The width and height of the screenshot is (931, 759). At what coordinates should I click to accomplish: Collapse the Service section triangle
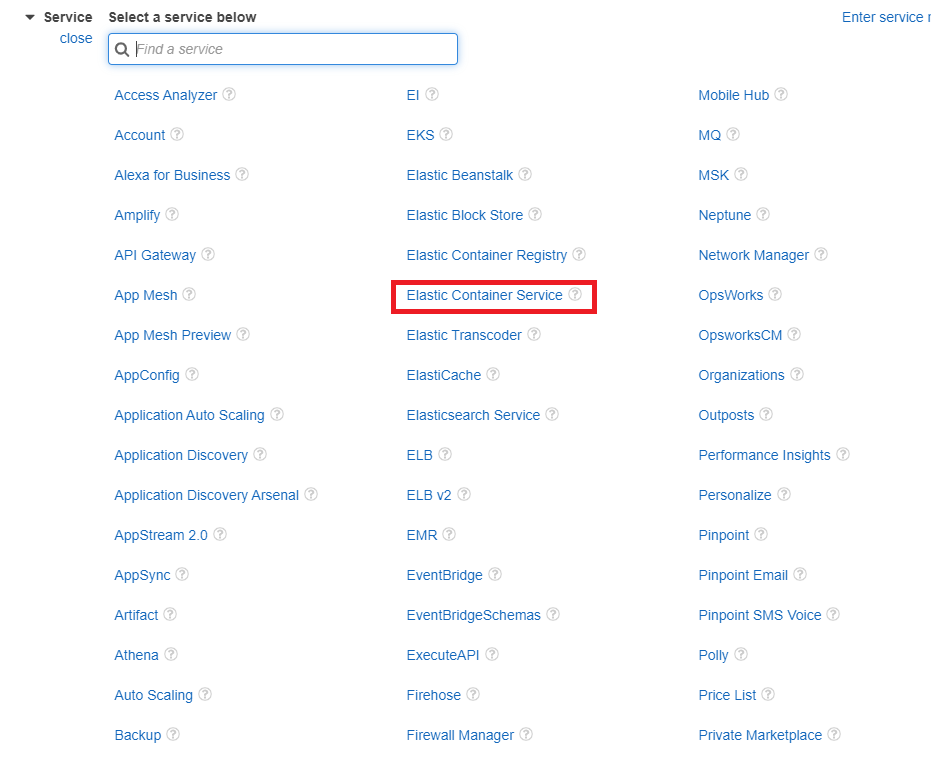pos(30,17)
